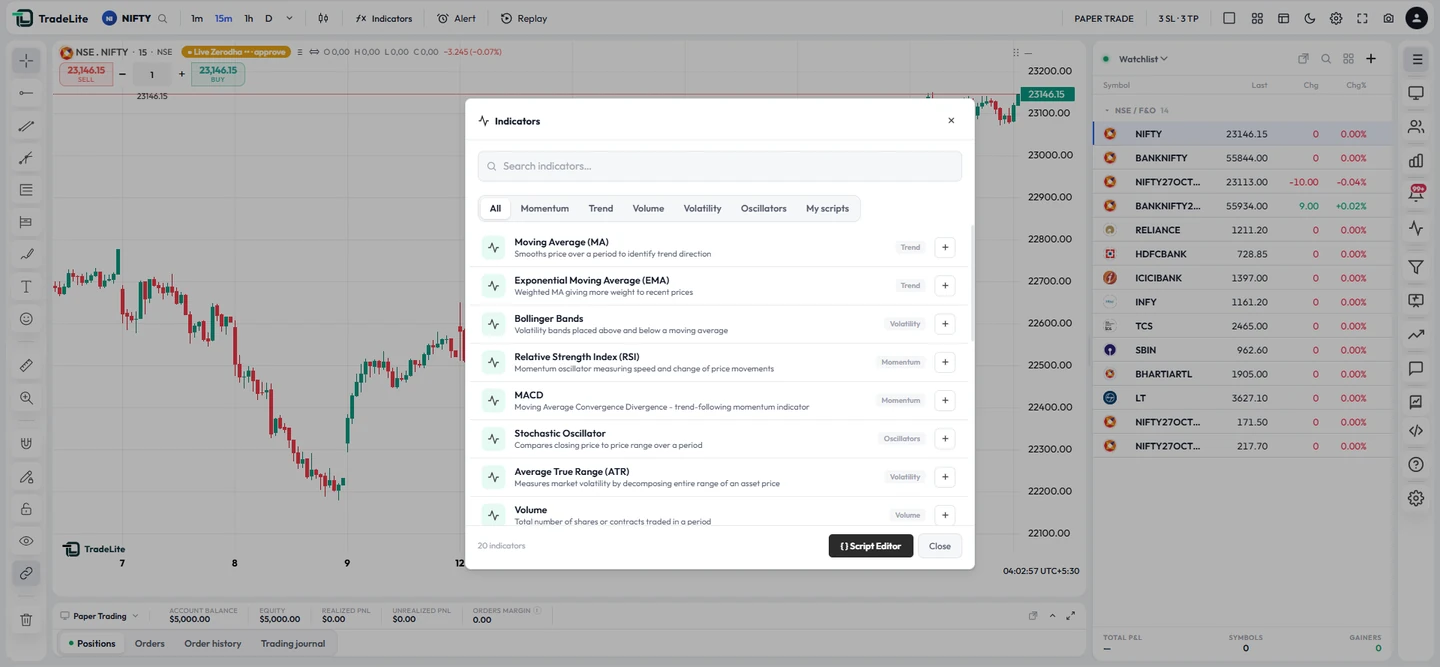Select HDFCBANK row in the watchlist
The width and height of the screenshot is (1440, 667).
pyautogui.click(x=1242, y=254)
